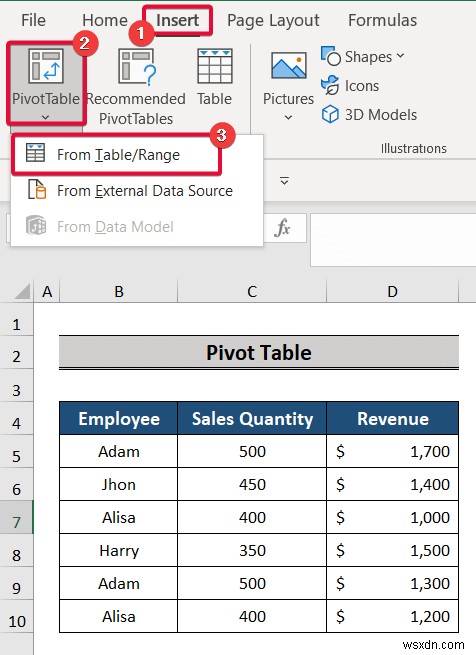Select Alisa in row 7
The height and width of the screenshot is (655, 476).
point(119,517)
